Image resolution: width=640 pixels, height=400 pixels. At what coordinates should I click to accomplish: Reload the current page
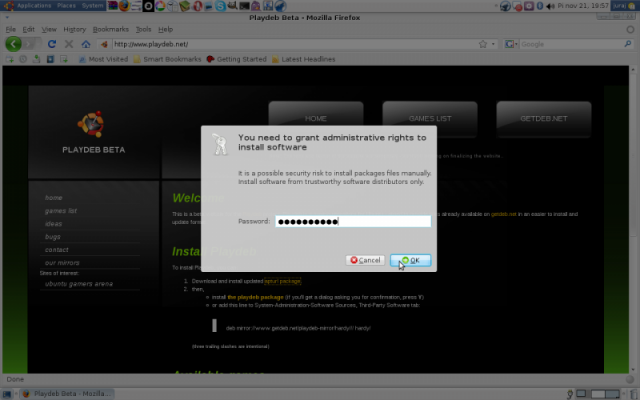click(x=51, y=44)
